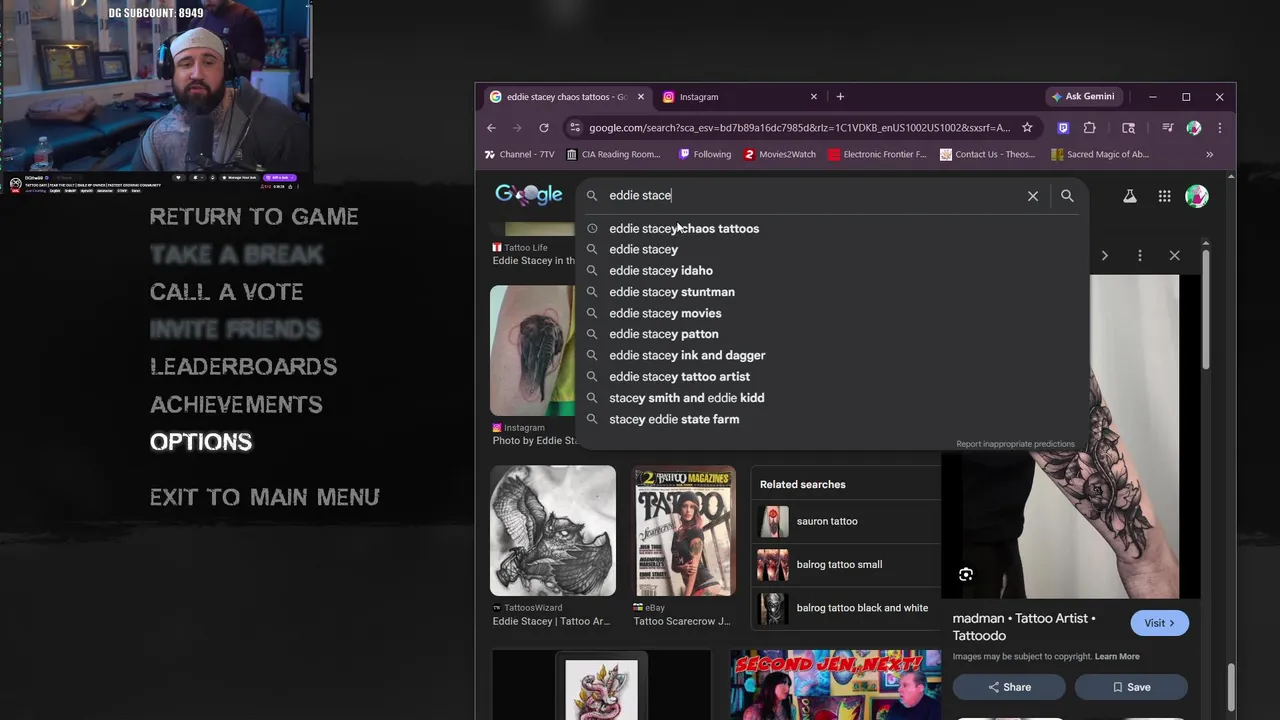The width and height of the screenshot is (1280, 720).
Task: Share the previewed tattoo image
Action: (x=1009, y=687)
